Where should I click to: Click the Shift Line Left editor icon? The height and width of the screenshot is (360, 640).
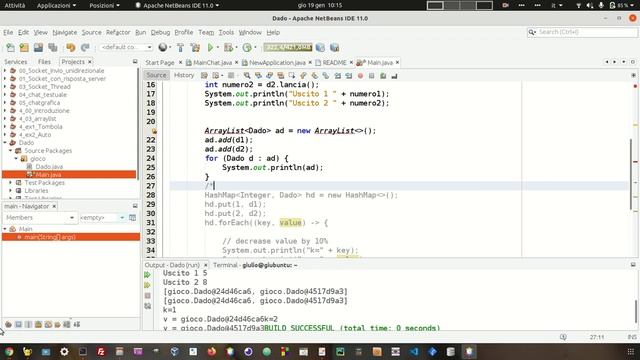(x=338, y=76)
